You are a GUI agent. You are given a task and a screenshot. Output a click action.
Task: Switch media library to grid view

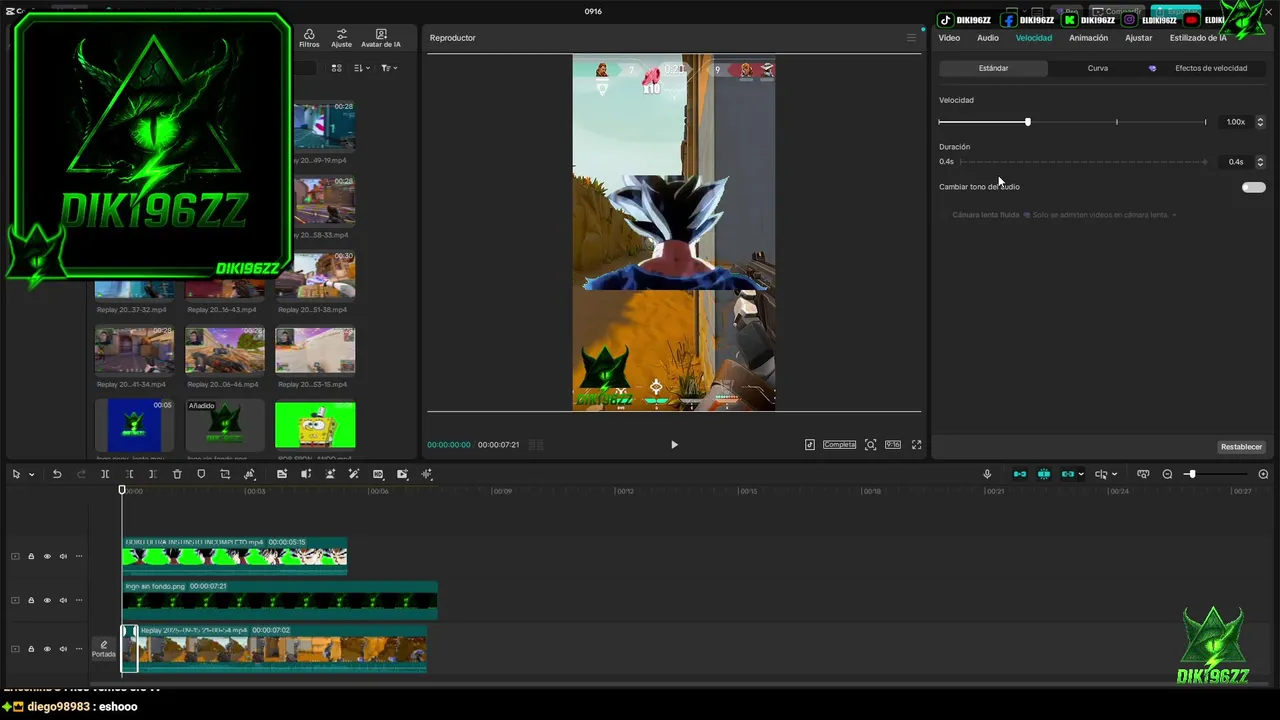point(336,68)
